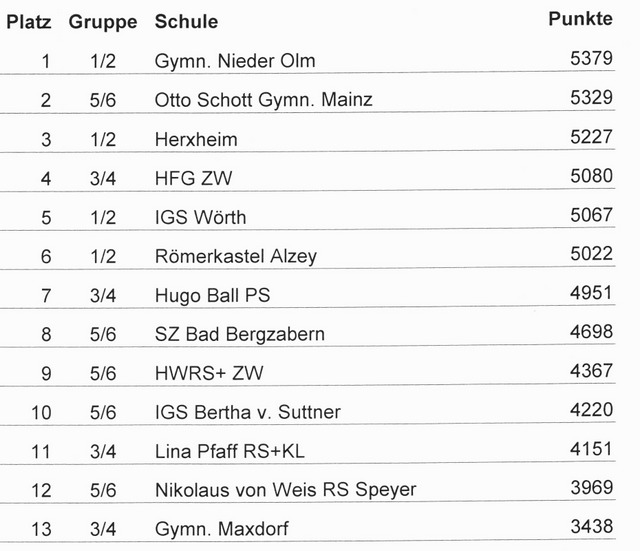Image resolution: width=640 pixels, height=551 pixels.
Task: Select the Gymn. Nieder Olm row
Action: click(308, 60)
